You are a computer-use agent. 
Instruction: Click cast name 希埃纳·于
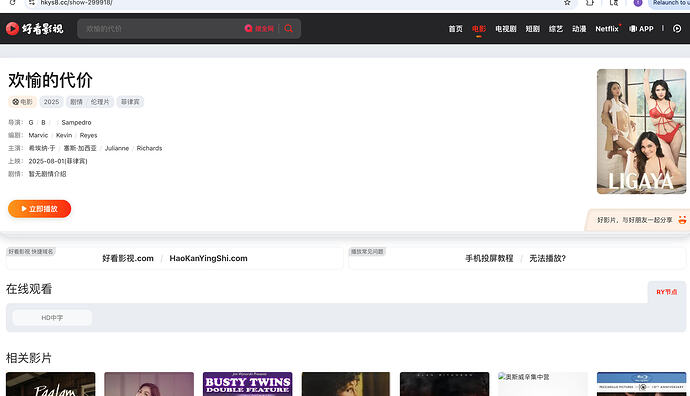point(42,148)
